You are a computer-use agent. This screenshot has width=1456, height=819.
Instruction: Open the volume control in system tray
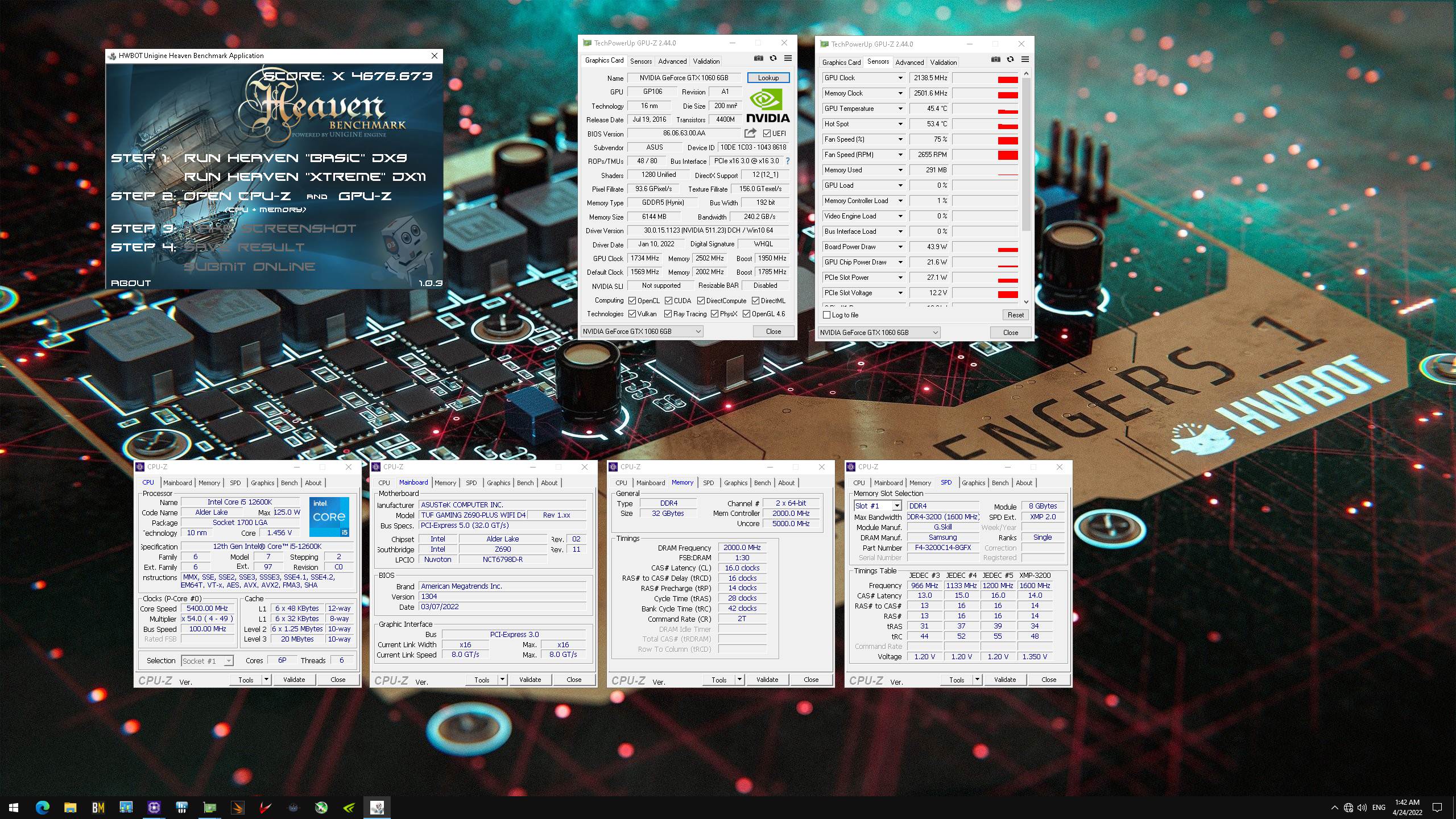pos(1362,808)
